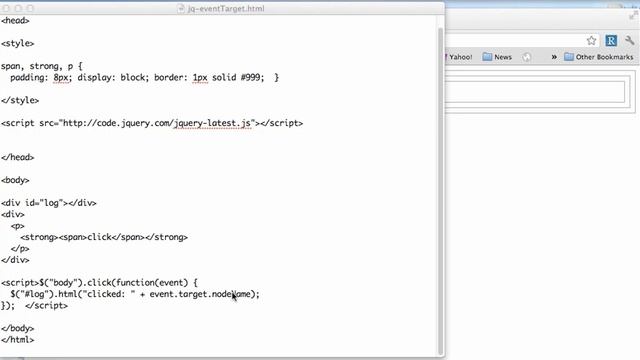640x360 pixels.
Task: Click the "span, strong, p {" selector line
Action: click(x=42, y=66)
